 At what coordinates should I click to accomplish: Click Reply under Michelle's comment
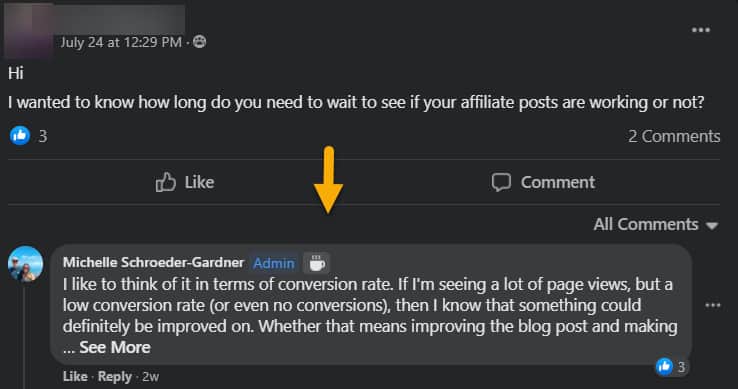[x=114, y=377]
